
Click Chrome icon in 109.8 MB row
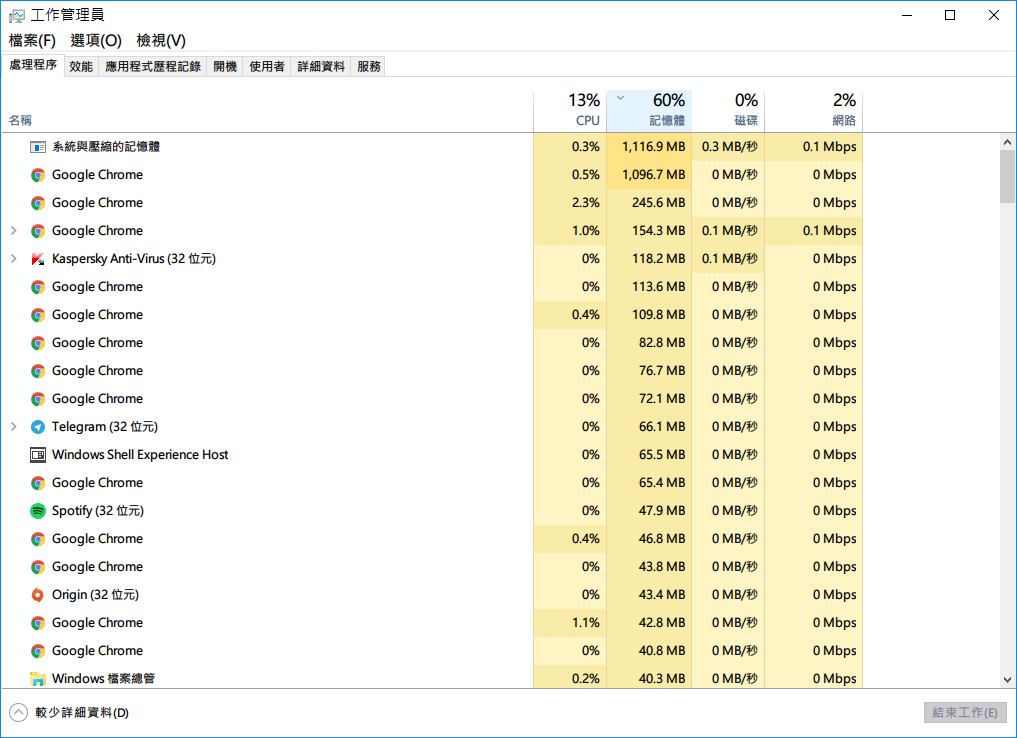click(38, 315)
